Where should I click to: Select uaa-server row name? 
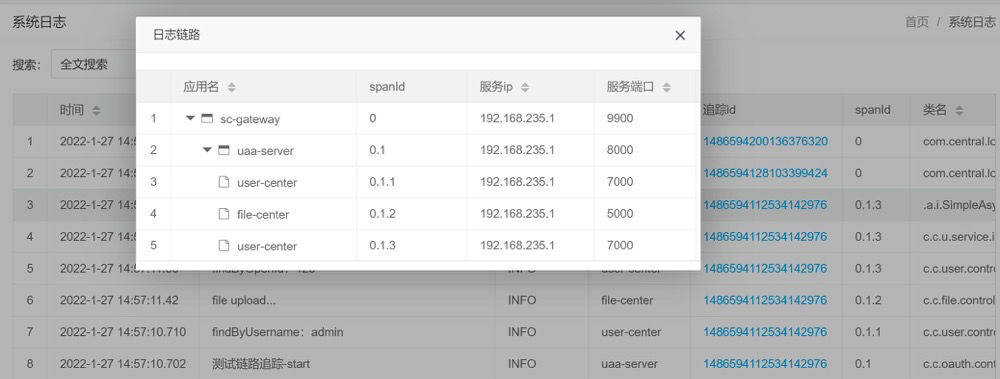265,151
